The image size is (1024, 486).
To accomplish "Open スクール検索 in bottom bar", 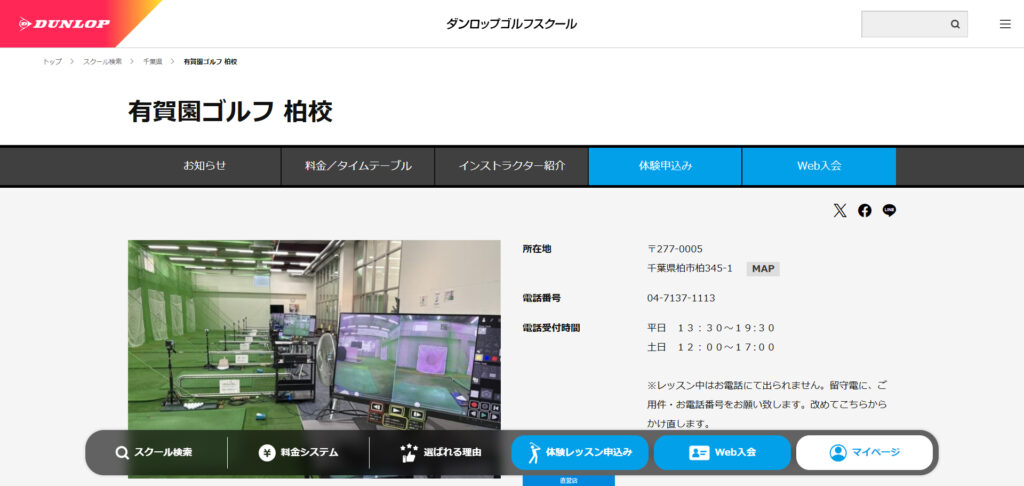I will tap(154, 452).
